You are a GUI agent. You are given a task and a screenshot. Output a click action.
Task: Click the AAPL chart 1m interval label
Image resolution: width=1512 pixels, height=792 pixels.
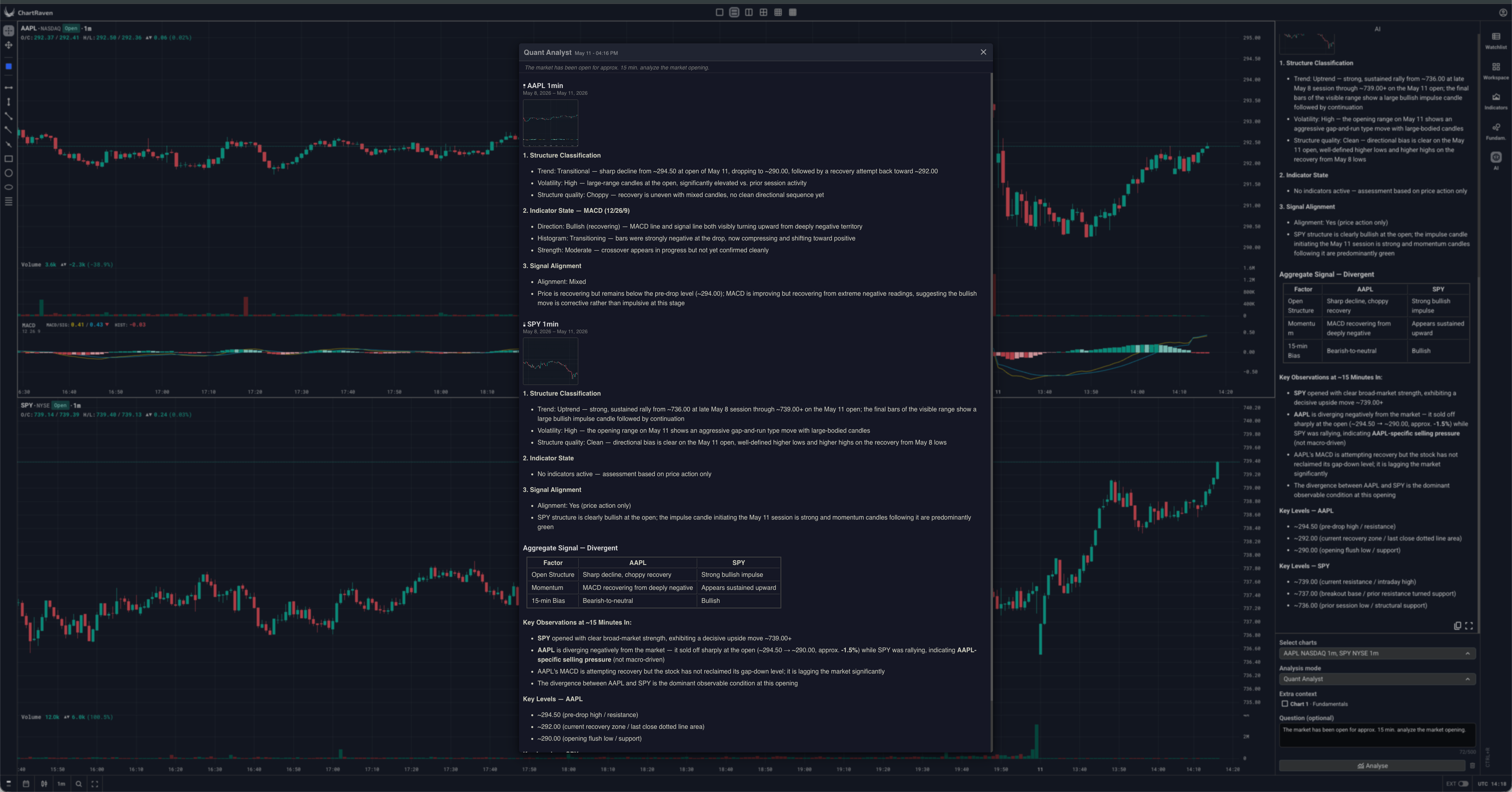point(87,28)
